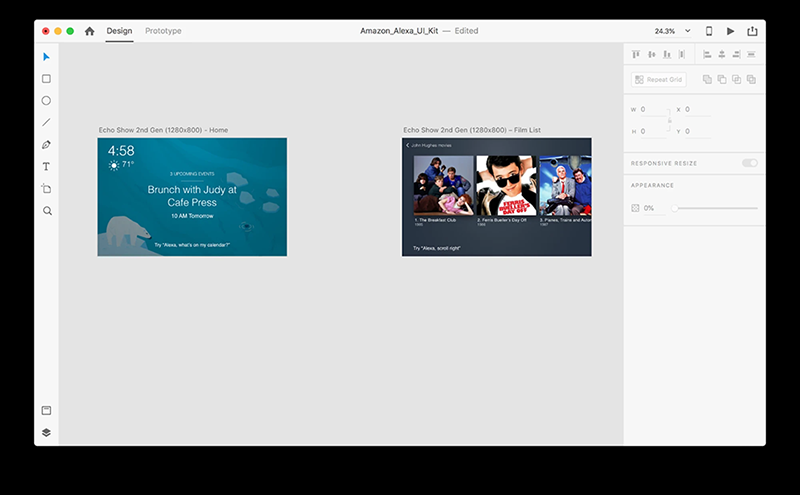Click the 4:58 clock text
Image resolution: width=800 pixels, height=495 pixels.
(x=121, y=151)
